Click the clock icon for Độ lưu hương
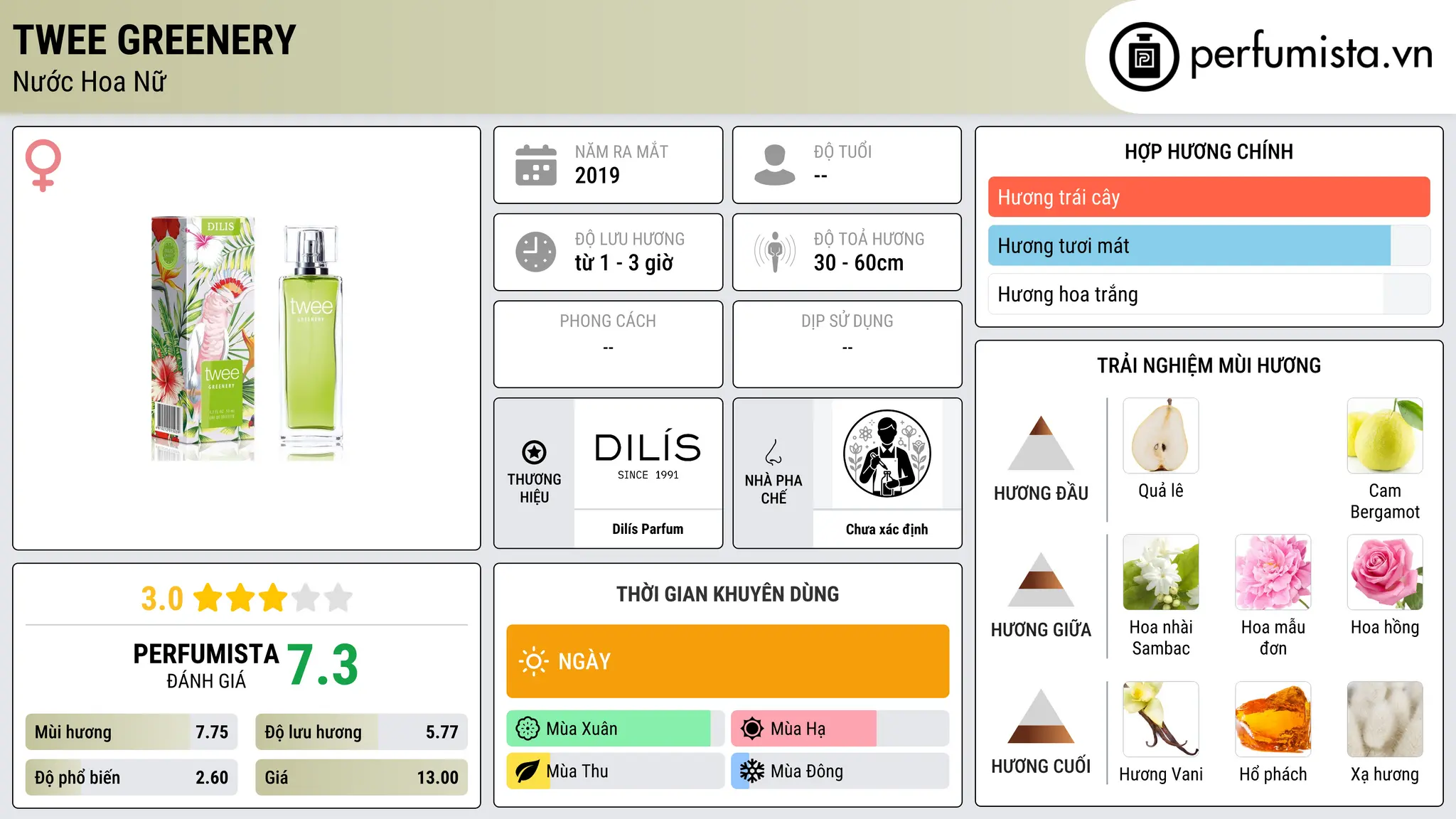The image size is (1456, 819). tap(536, 252)
